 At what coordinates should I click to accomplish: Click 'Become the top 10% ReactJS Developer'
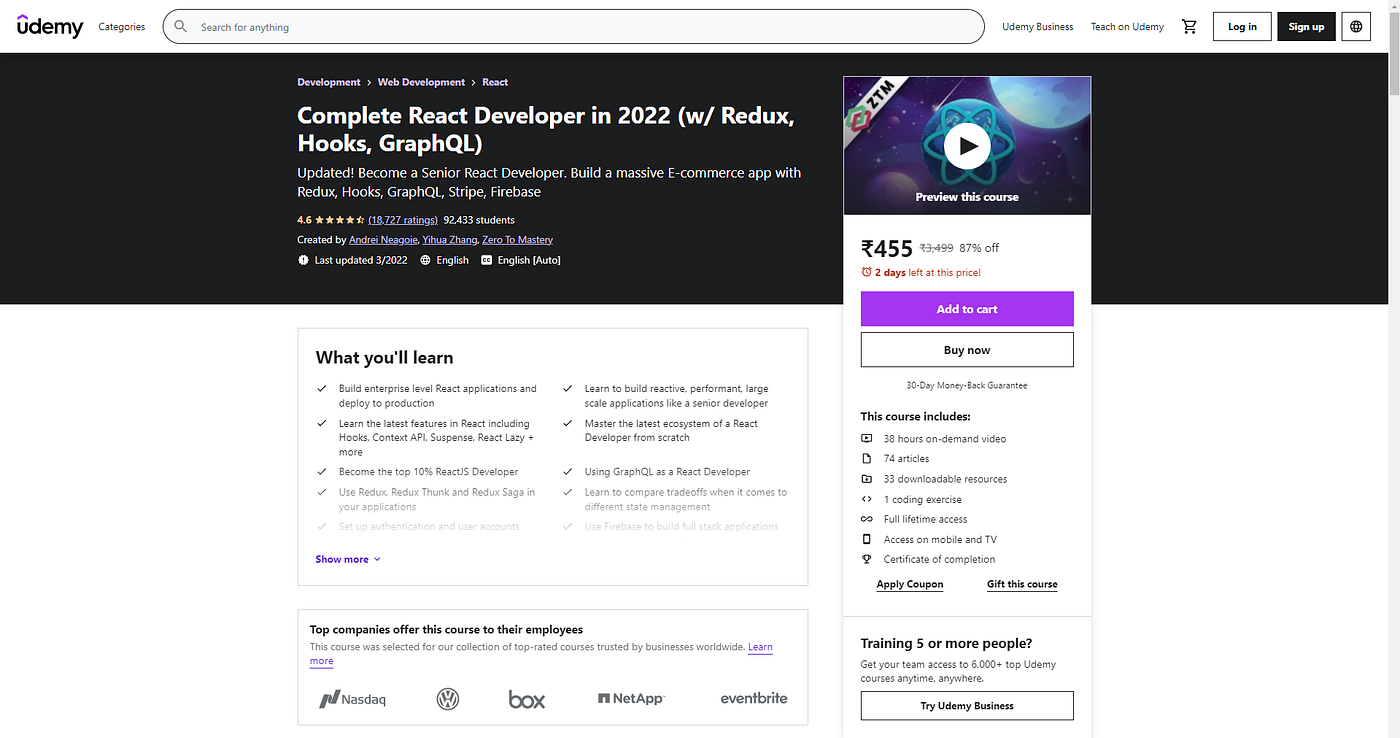[x=428, y=472]
